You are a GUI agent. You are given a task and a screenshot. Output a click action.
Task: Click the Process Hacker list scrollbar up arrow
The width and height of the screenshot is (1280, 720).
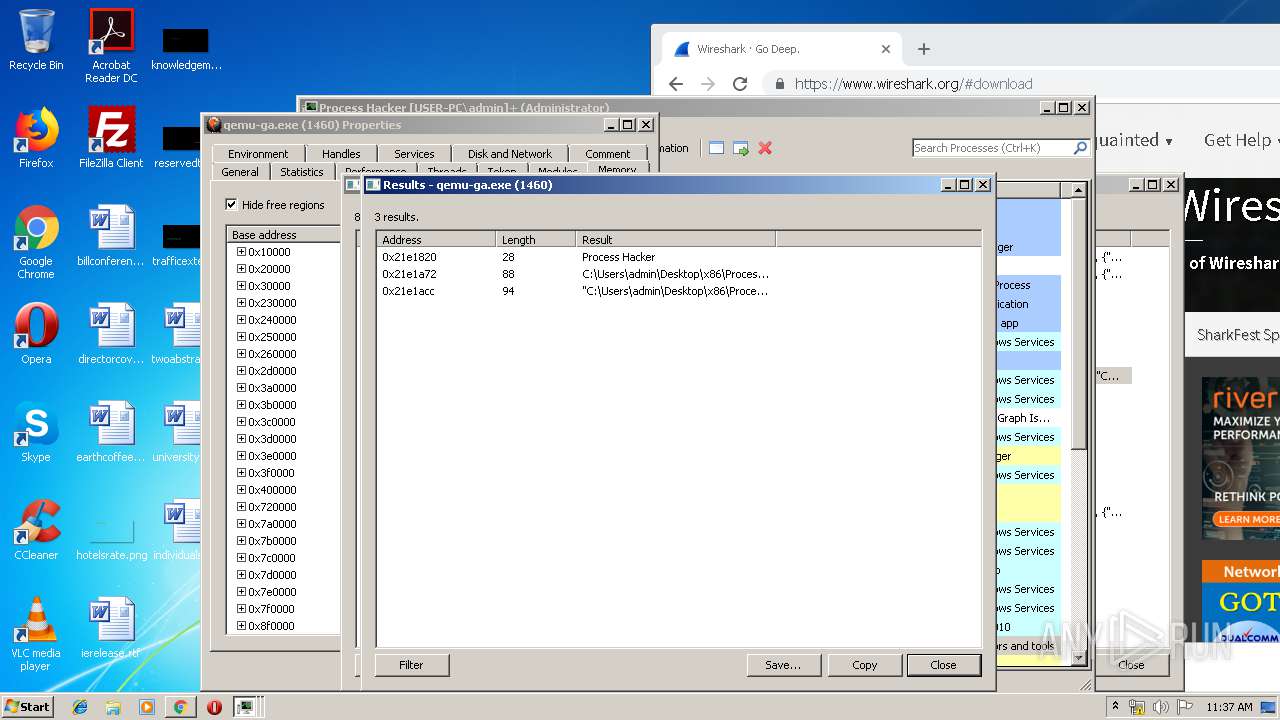(x=1079, y=190)
